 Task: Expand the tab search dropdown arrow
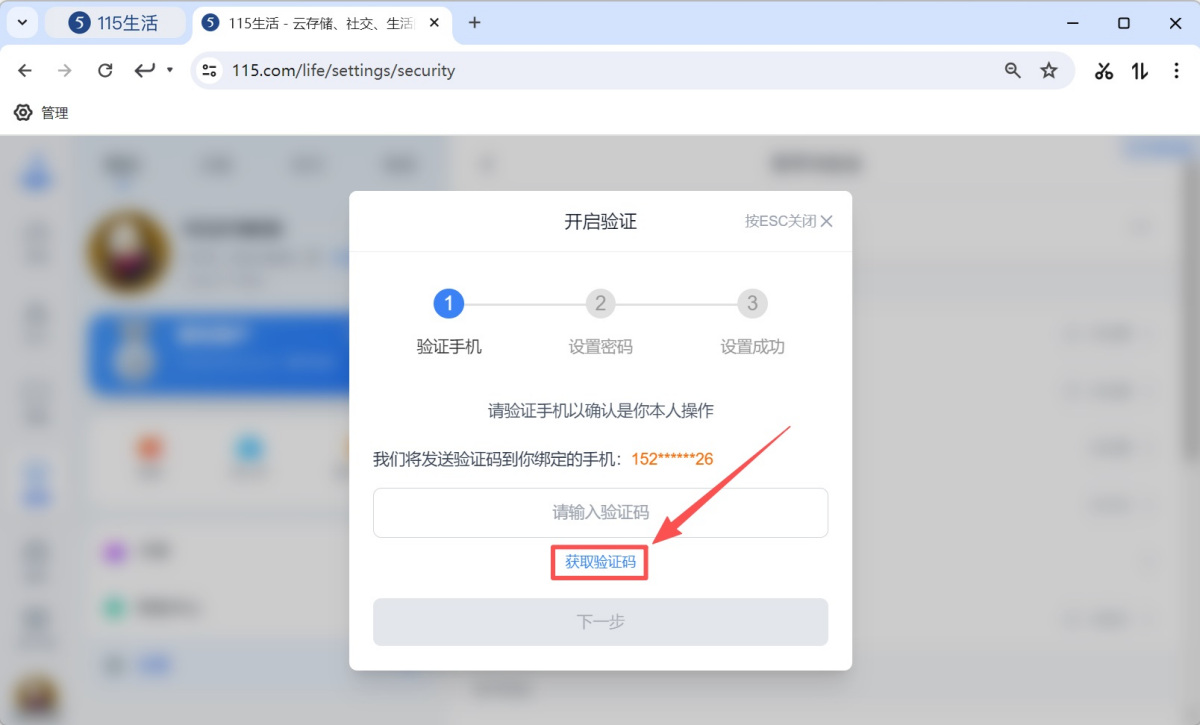tap(22, 23)
